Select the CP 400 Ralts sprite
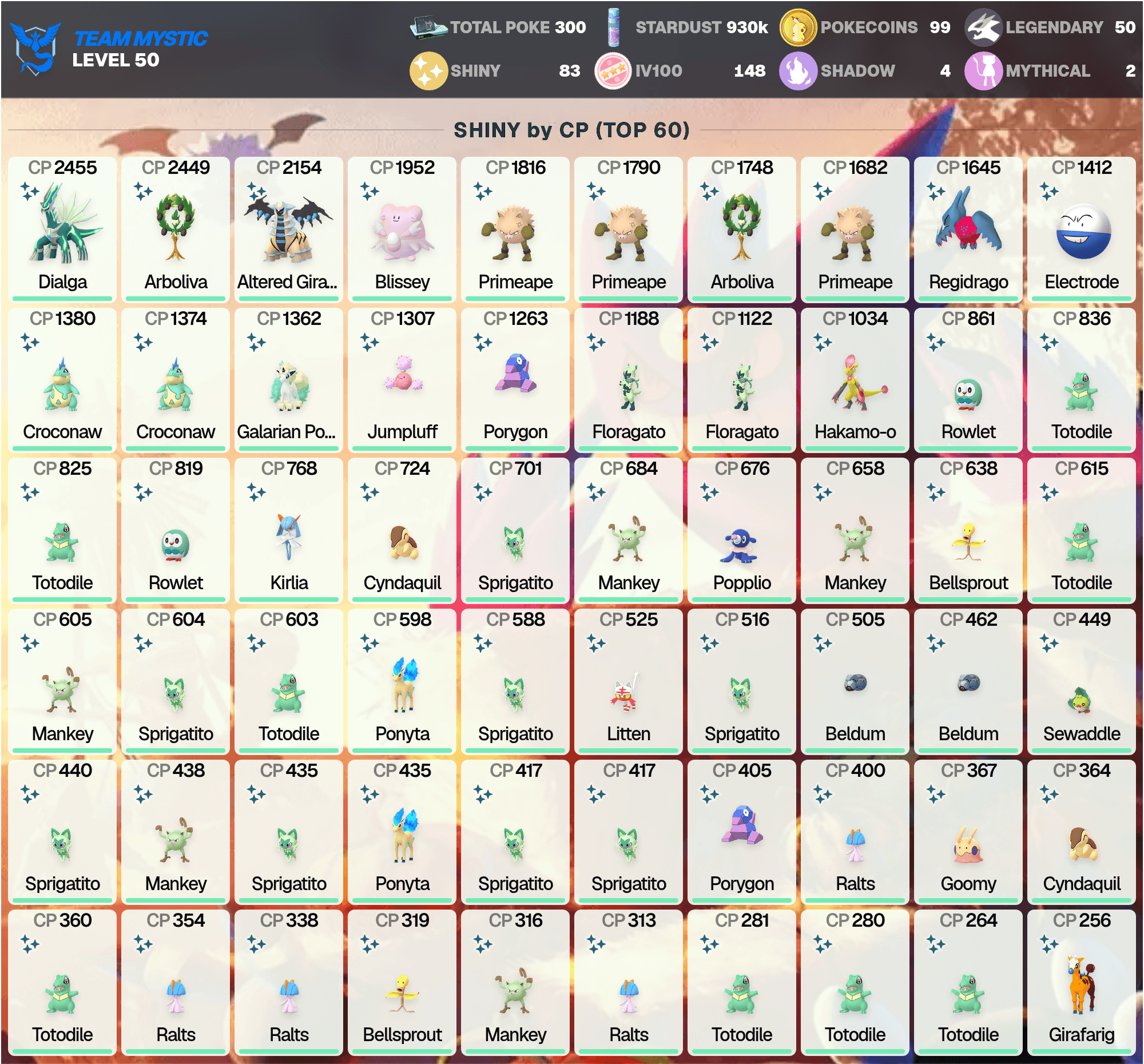The image size is (1144, 1064). [x=856, y=846]
